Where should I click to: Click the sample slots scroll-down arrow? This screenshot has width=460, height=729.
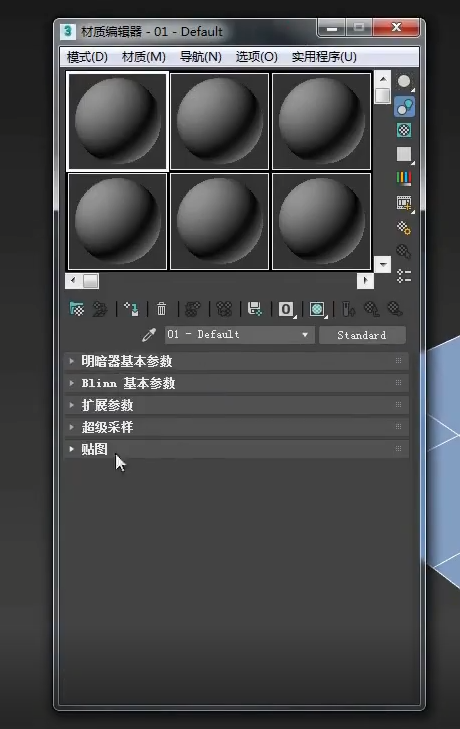pos(383,265)
